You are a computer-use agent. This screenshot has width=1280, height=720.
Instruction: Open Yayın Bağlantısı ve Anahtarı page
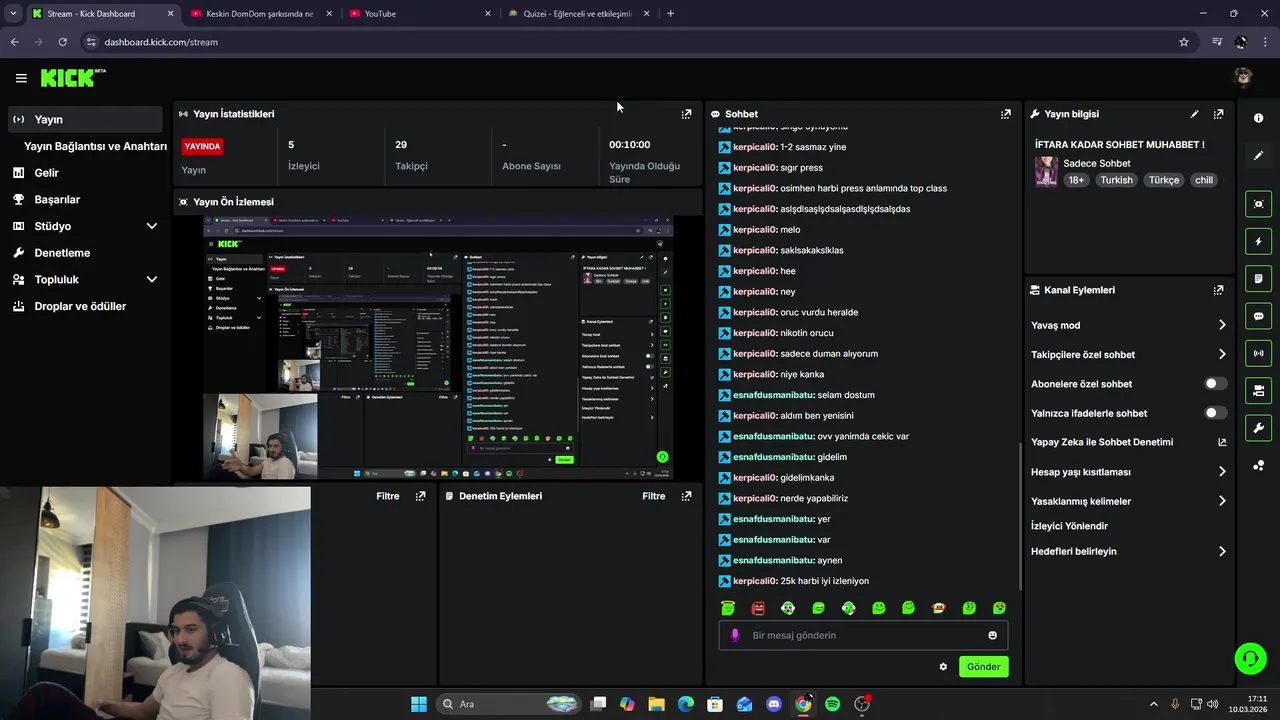pyautogui.click(x=95, y=146)
